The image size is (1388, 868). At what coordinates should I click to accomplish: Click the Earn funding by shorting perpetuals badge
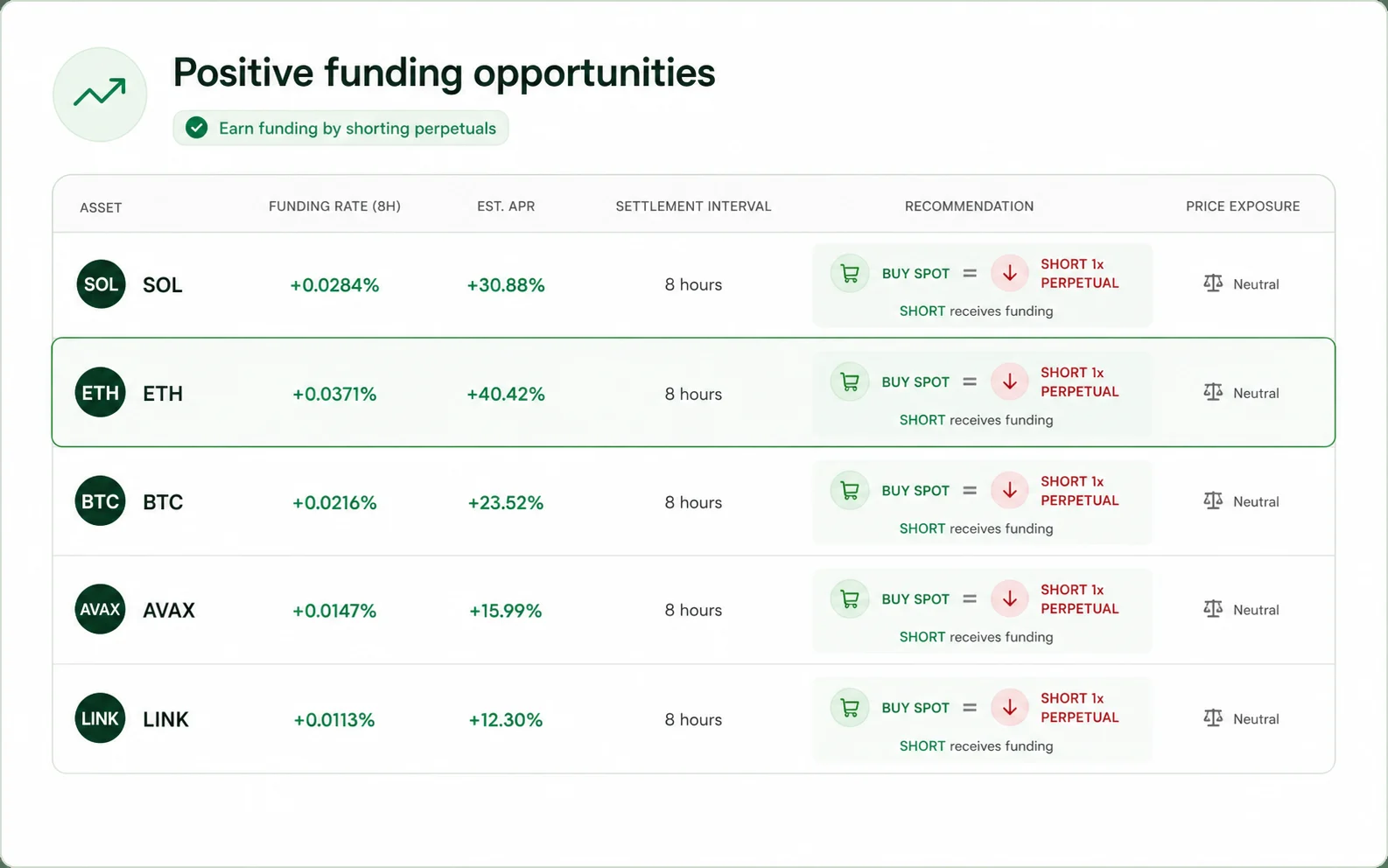[340, 128]
